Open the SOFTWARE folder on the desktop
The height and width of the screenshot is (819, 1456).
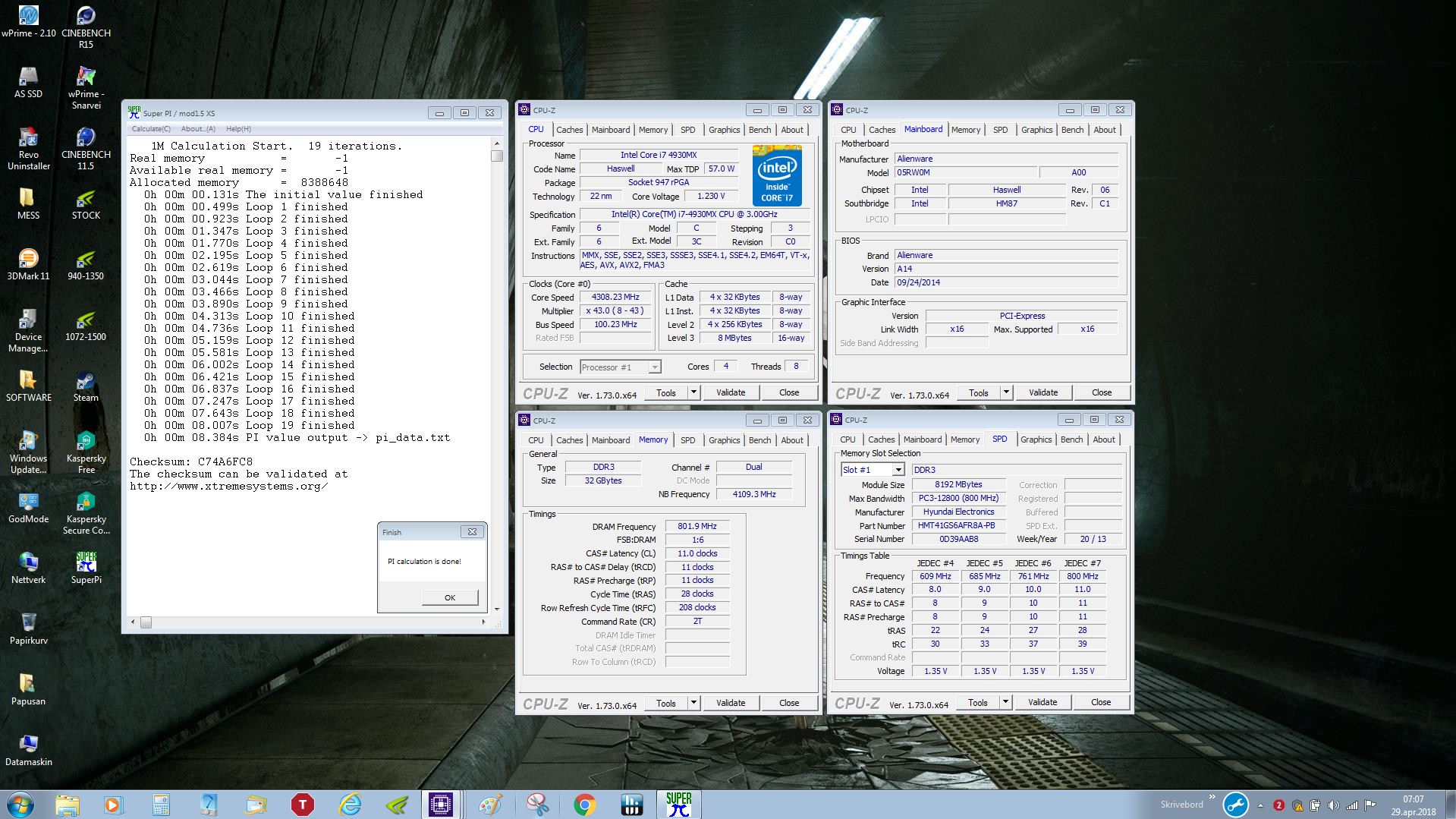click(28, 386)
